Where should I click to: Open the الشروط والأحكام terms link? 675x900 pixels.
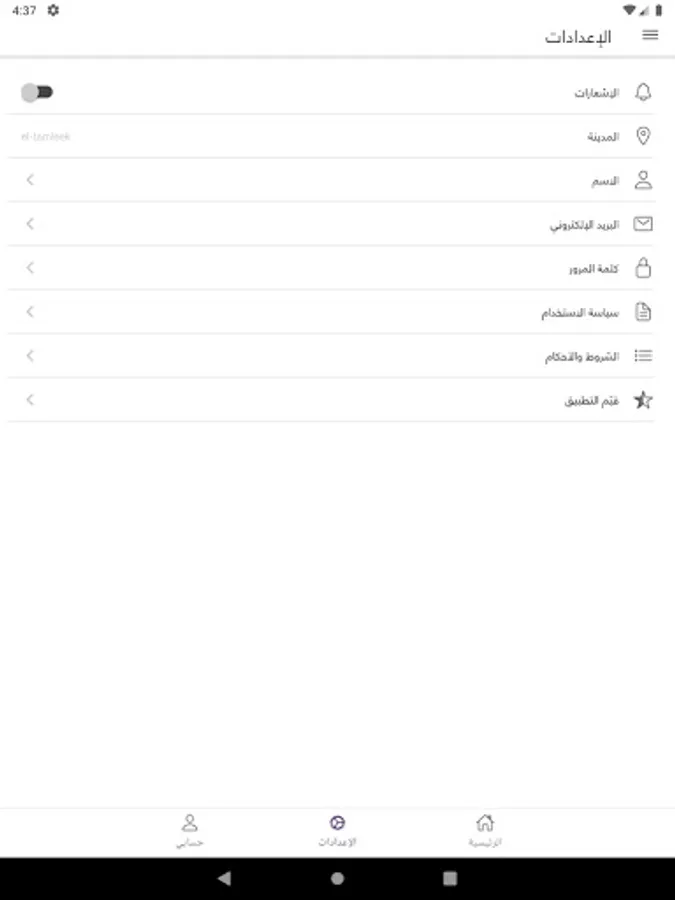pyautogui.click(x=582, y=357)
